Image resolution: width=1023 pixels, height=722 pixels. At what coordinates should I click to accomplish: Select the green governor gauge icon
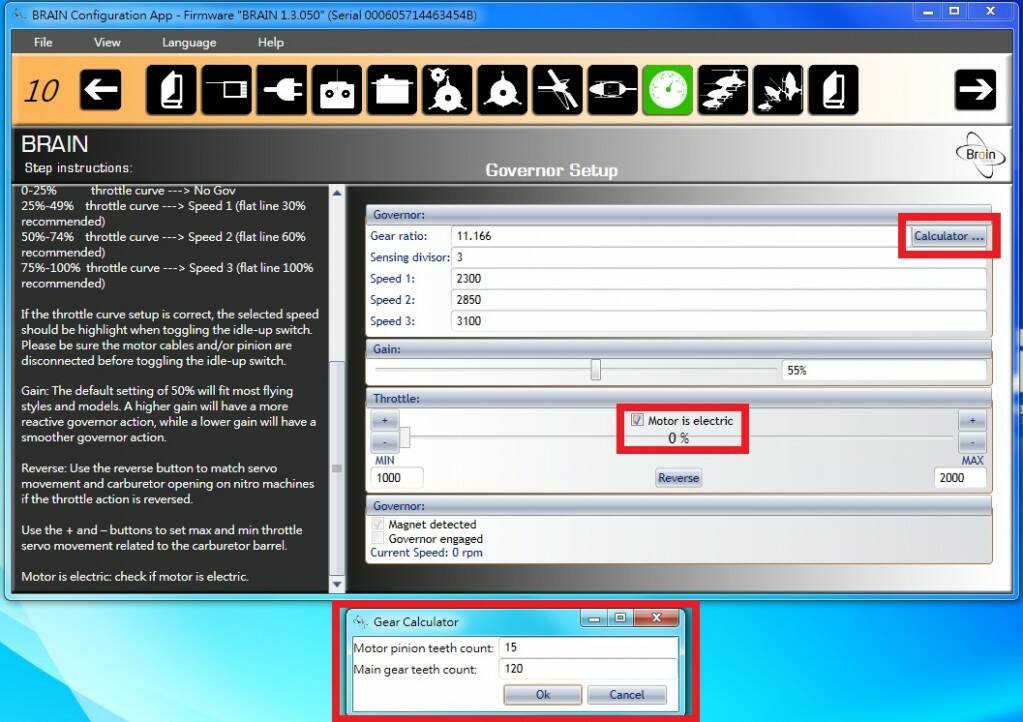(x=667, y=90)
